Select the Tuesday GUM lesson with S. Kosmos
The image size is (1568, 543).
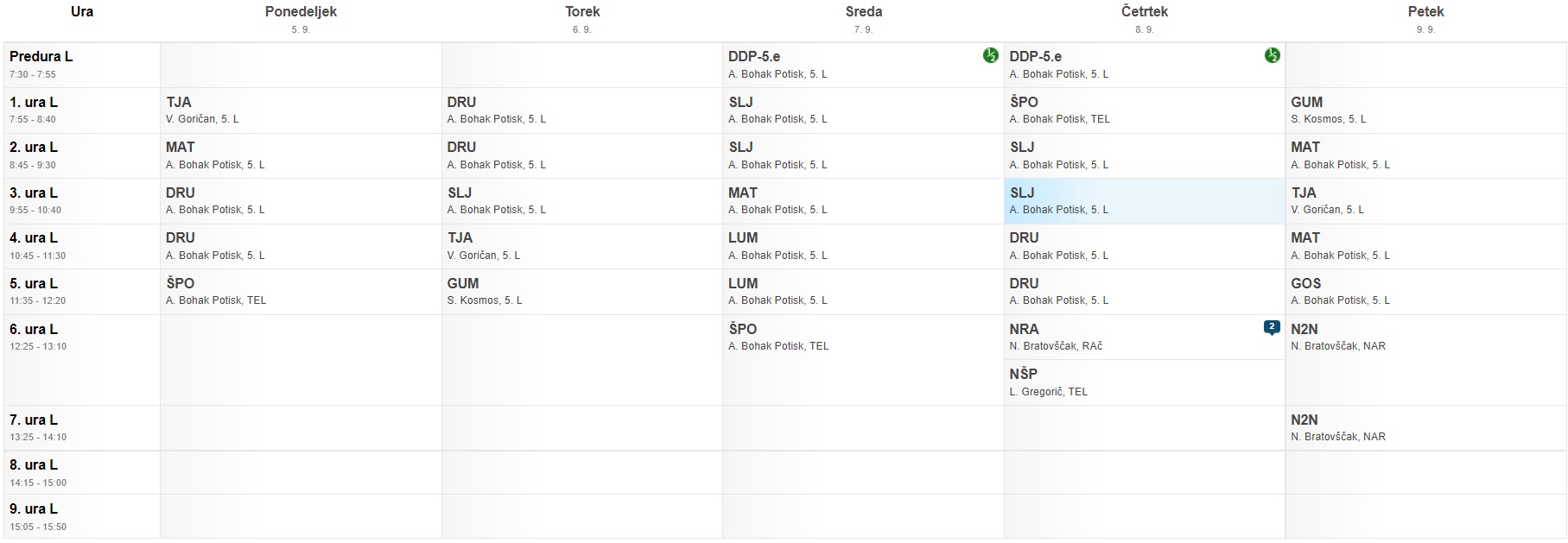click(x=582, y=292)
